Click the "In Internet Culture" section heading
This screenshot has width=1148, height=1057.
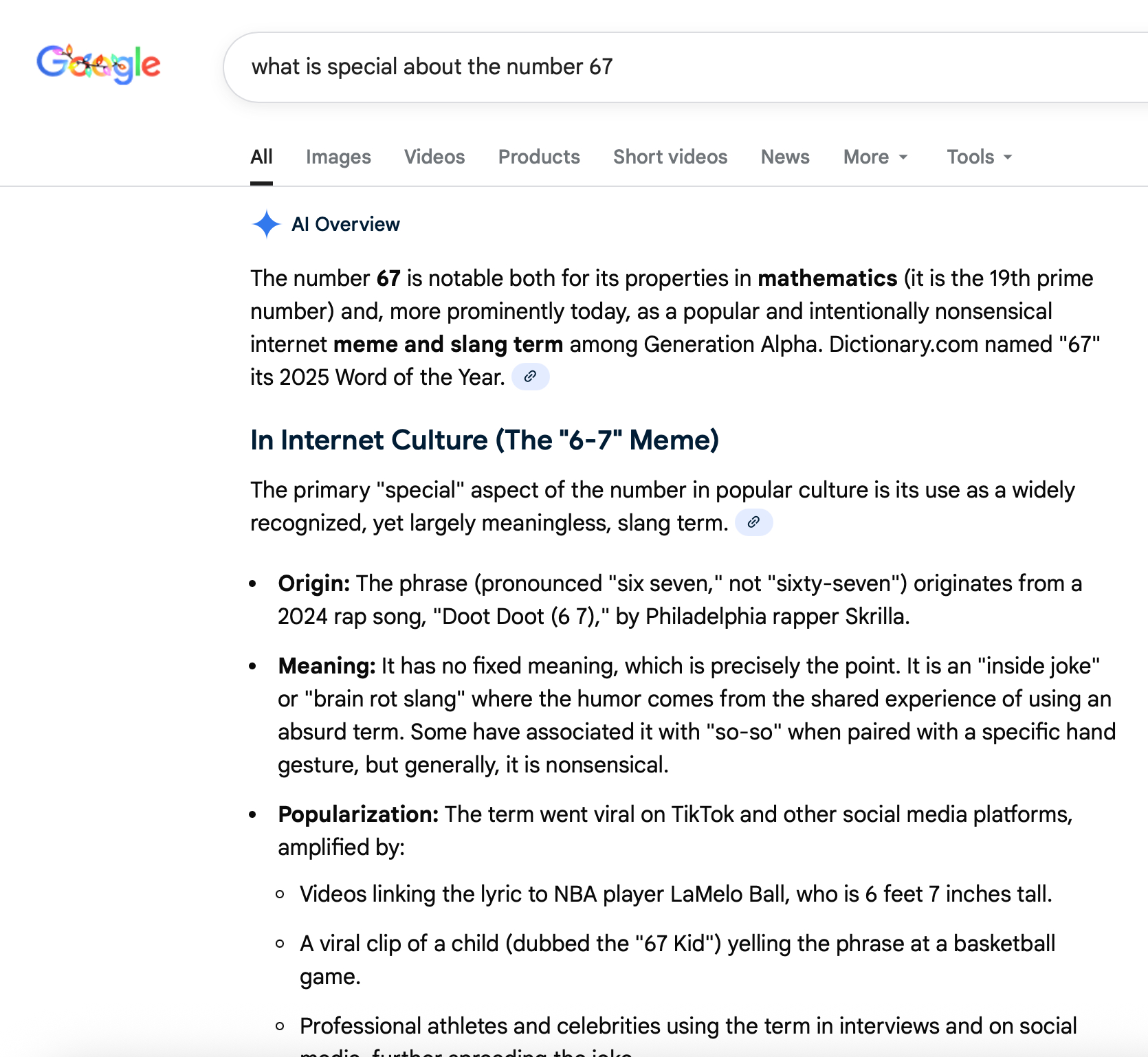(x=484, y=440)
